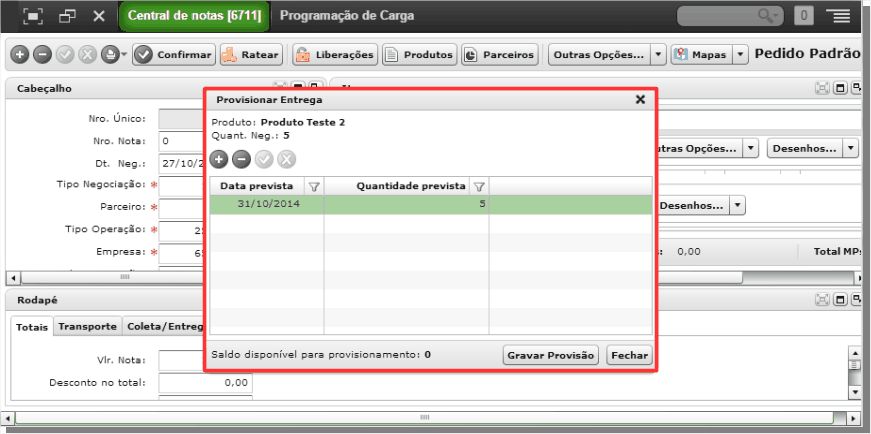Toggle fullscreen icon in top bar
Screen dimensions: 871x434
(33, 16)
